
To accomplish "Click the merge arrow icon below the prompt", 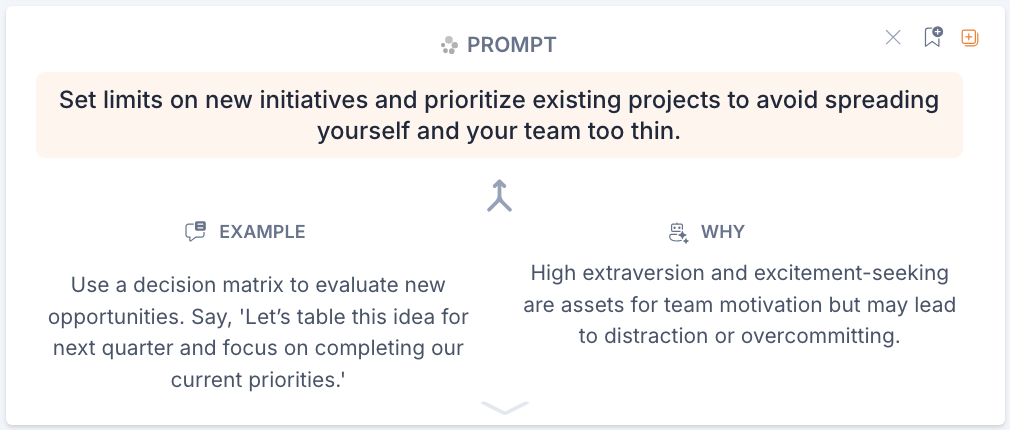I will (499, 196).
